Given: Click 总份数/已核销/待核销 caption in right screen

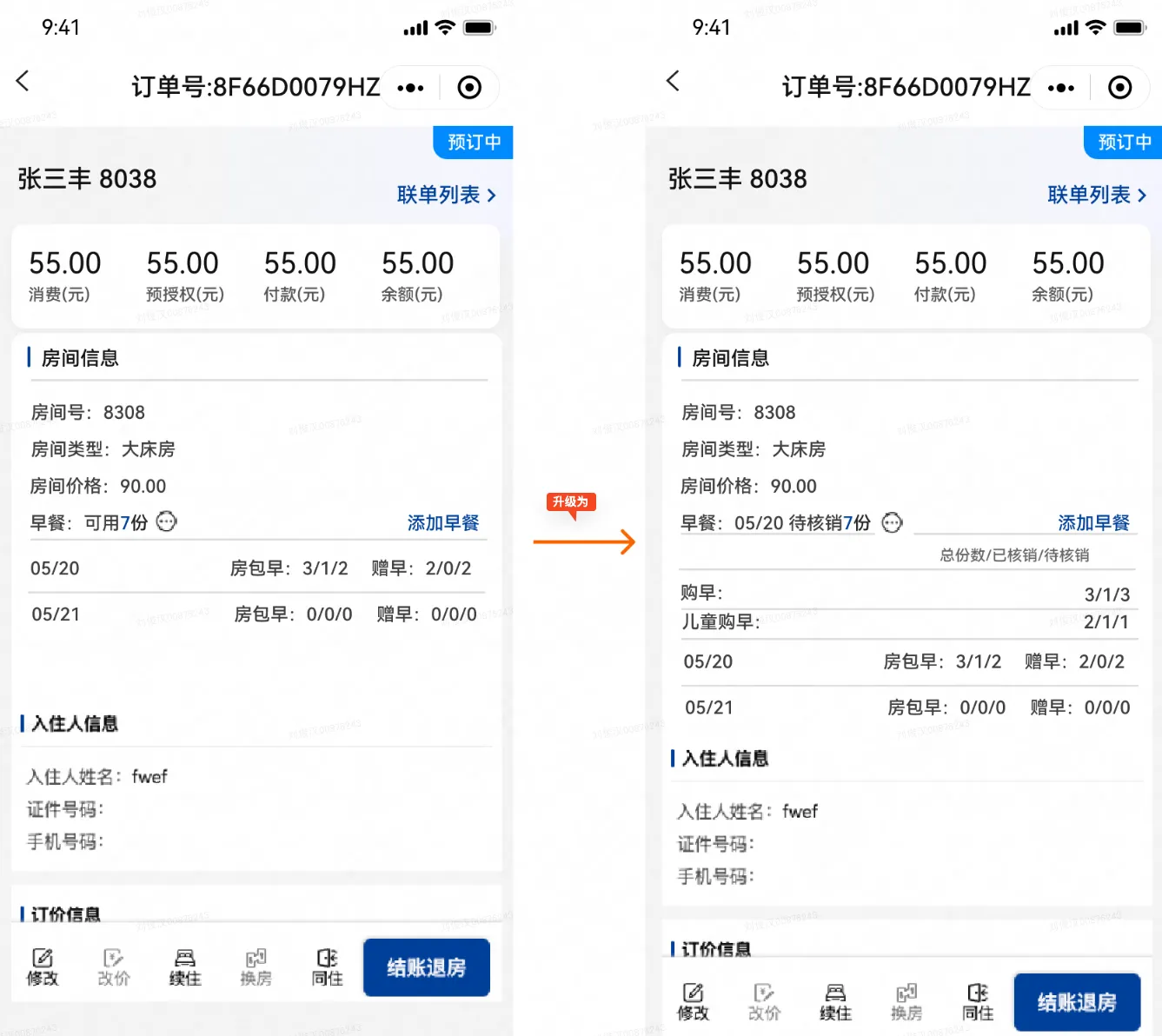Looking at the screenshot, I should pos(1014,555).
